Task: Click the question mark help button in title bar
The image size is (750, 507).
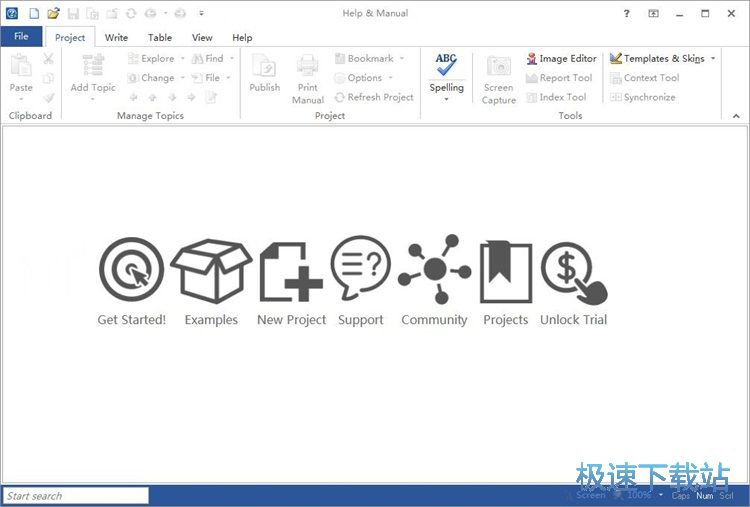Action: (627, 13)
